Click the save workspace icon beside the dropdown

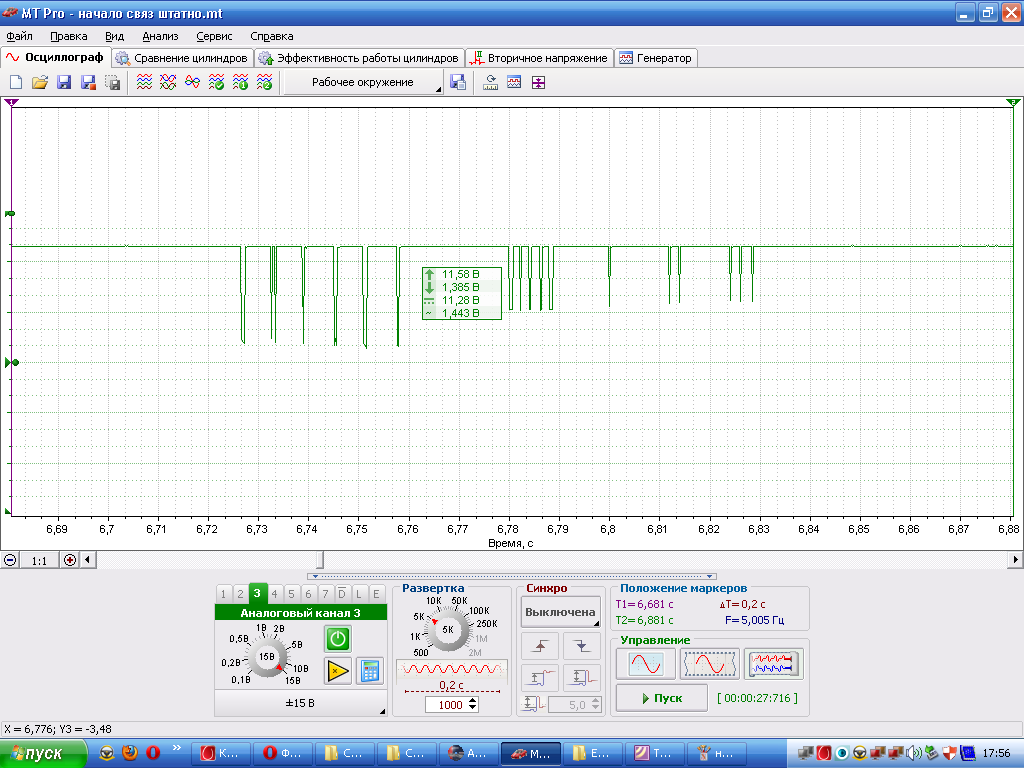(x=458, y=82)
